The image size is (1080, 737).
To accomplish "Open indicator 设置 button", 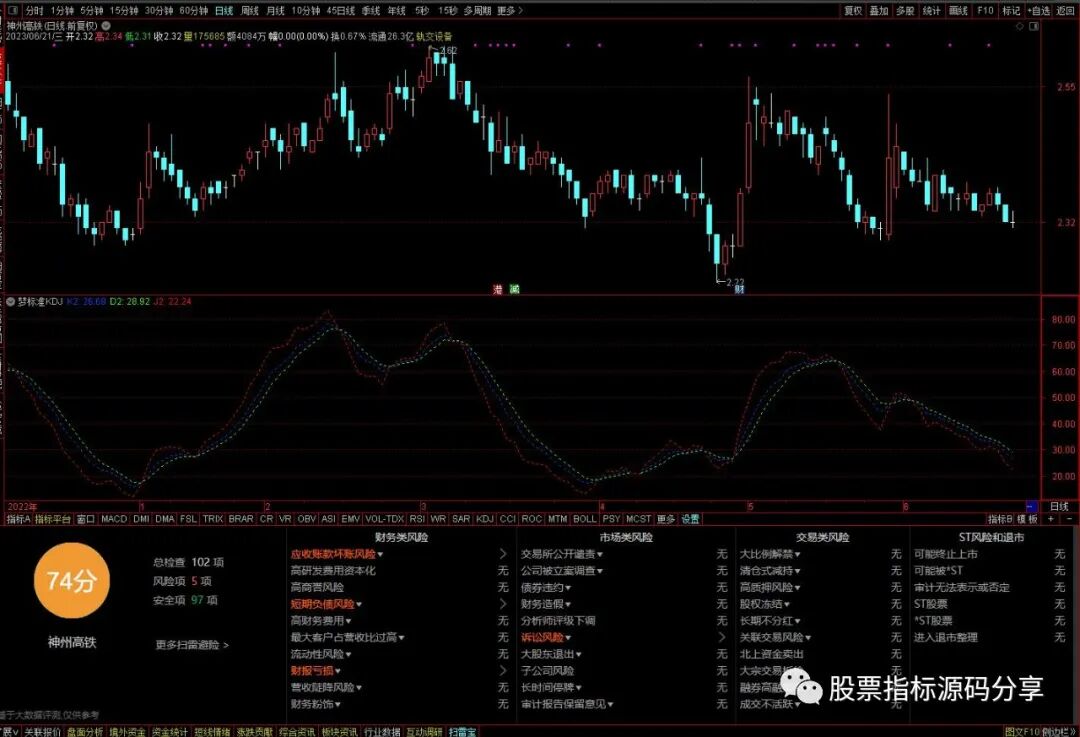I will [690, 519].
